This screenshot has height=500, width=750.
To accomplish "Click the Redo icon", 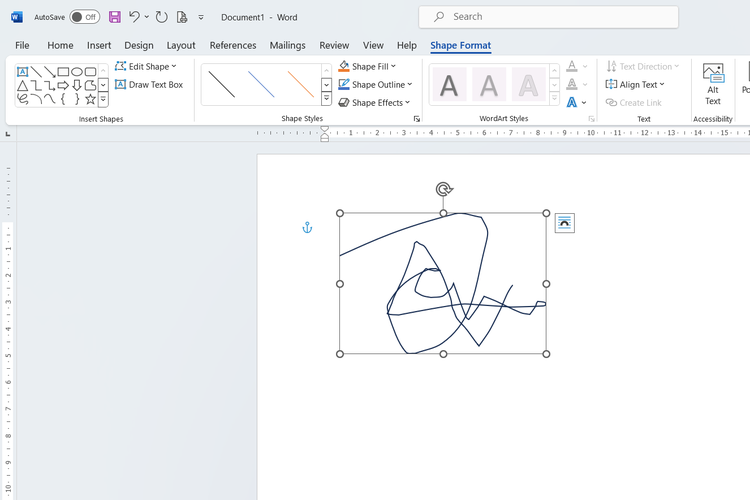I will [162, 17].
